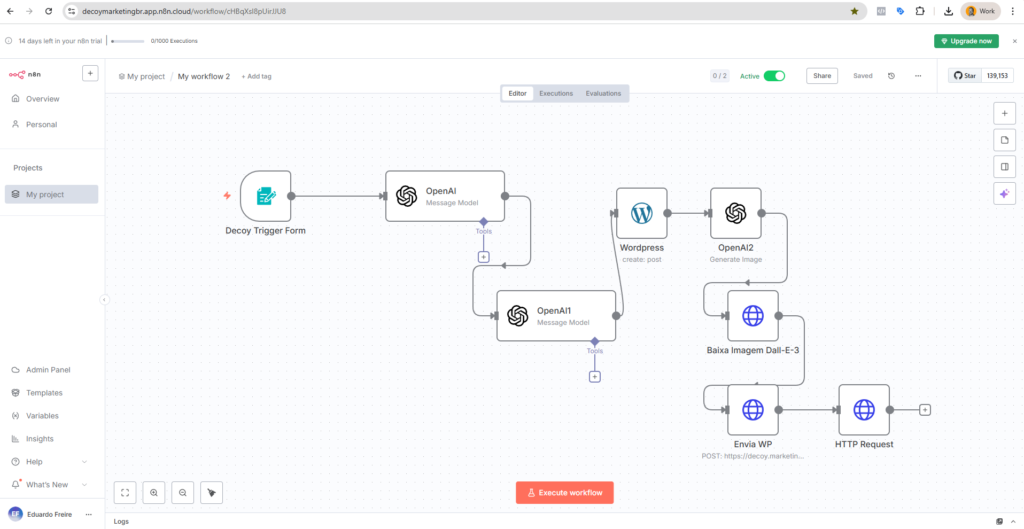Click the fit-to-view canvas icon
Image resolution: width=1024 pixels, height=529 pixels.
pos(125,492)
